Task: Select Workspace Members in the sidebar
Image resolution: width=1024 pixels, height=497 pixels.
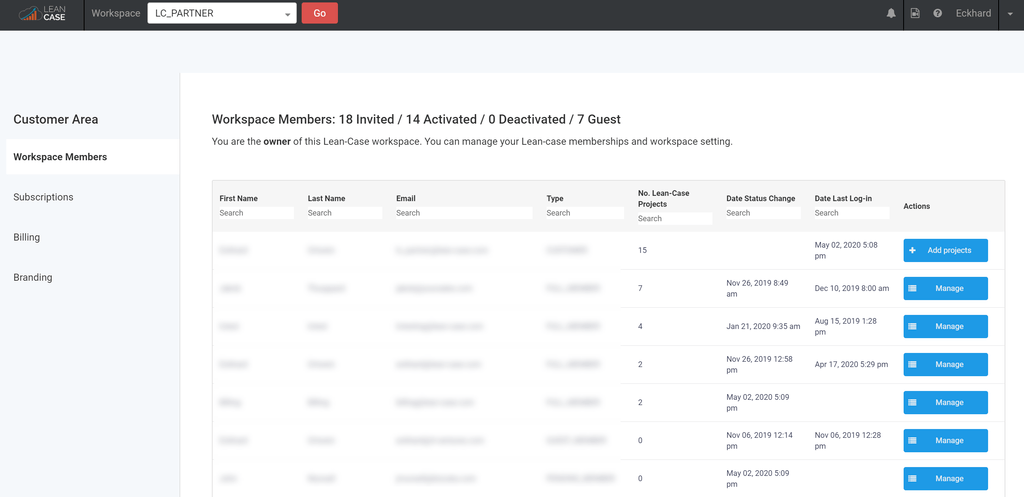Action: click(x=60, y=157)
